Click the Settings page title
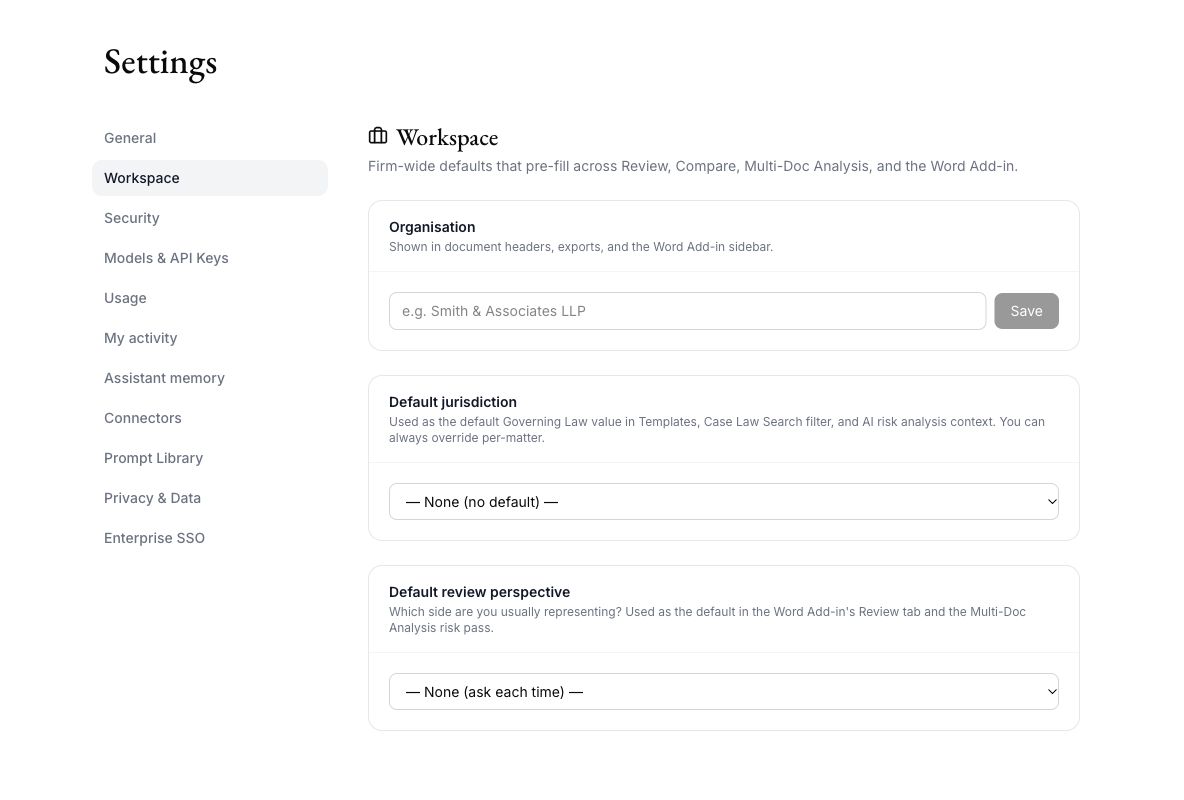 click(160, 63)
